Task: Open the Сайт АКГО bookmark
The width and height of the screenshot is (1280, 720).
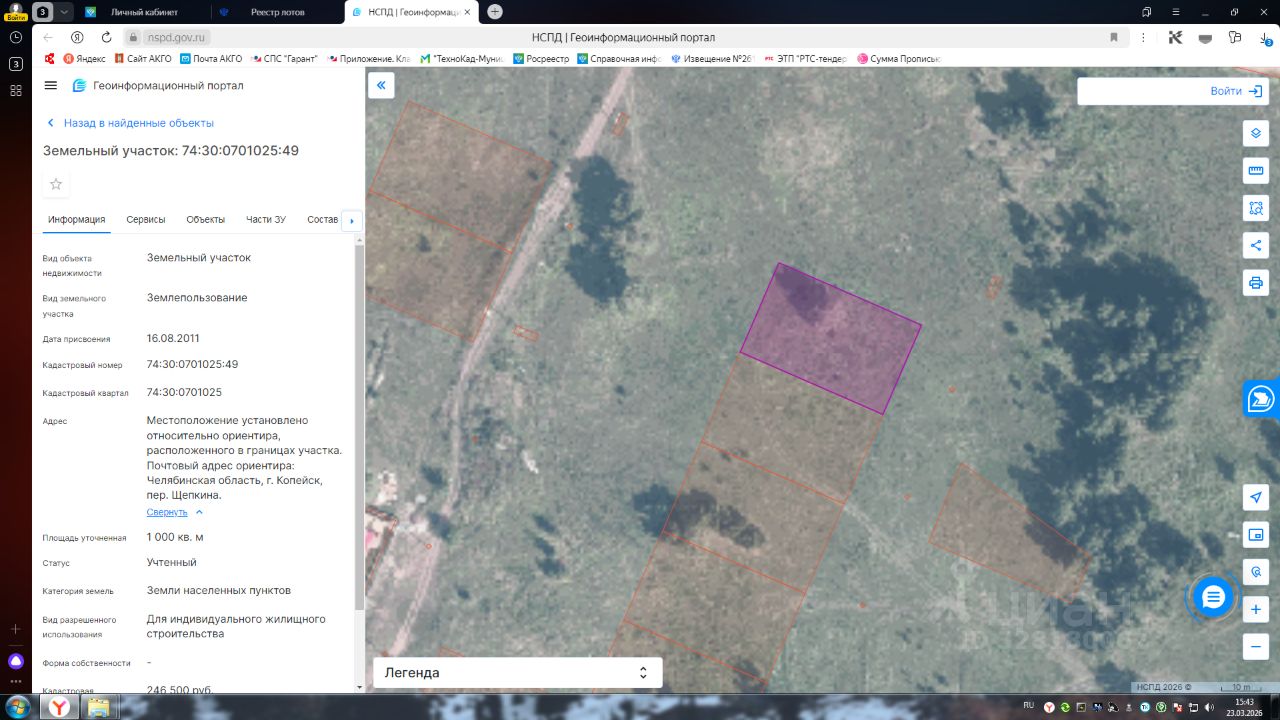Action: [x=142, y=59]
